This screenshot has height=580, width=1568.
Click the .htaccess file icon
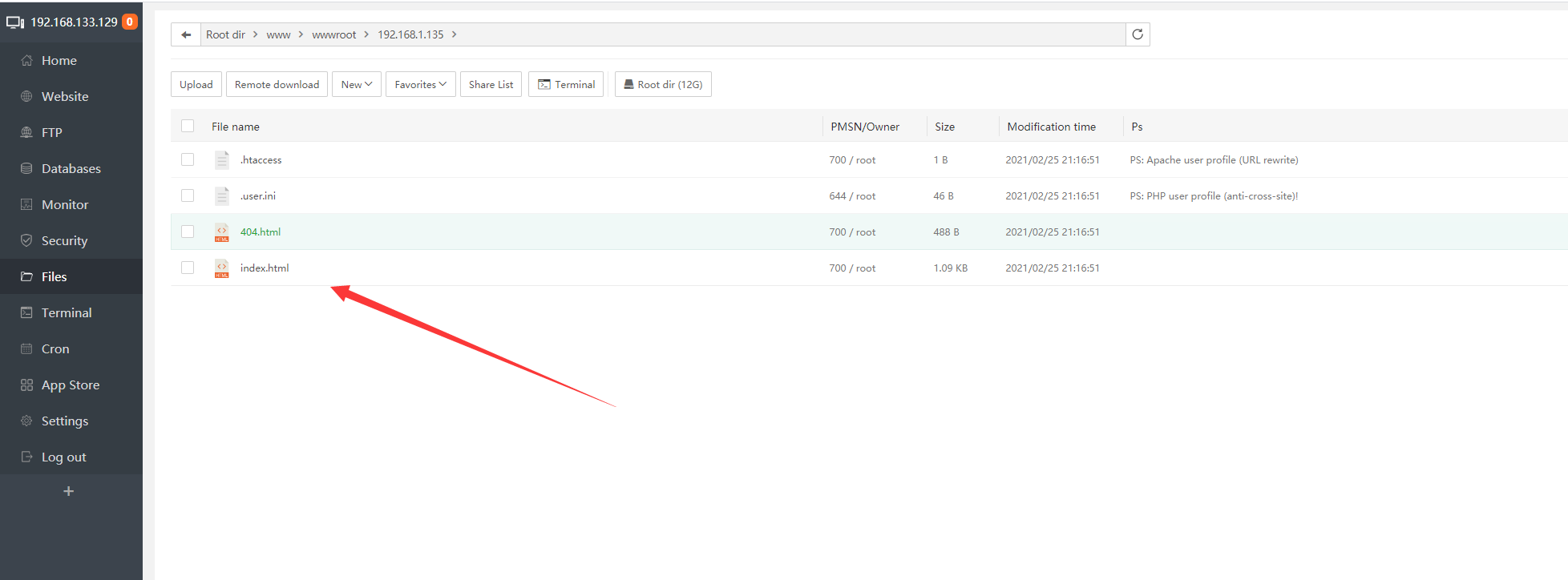[222, 160]
